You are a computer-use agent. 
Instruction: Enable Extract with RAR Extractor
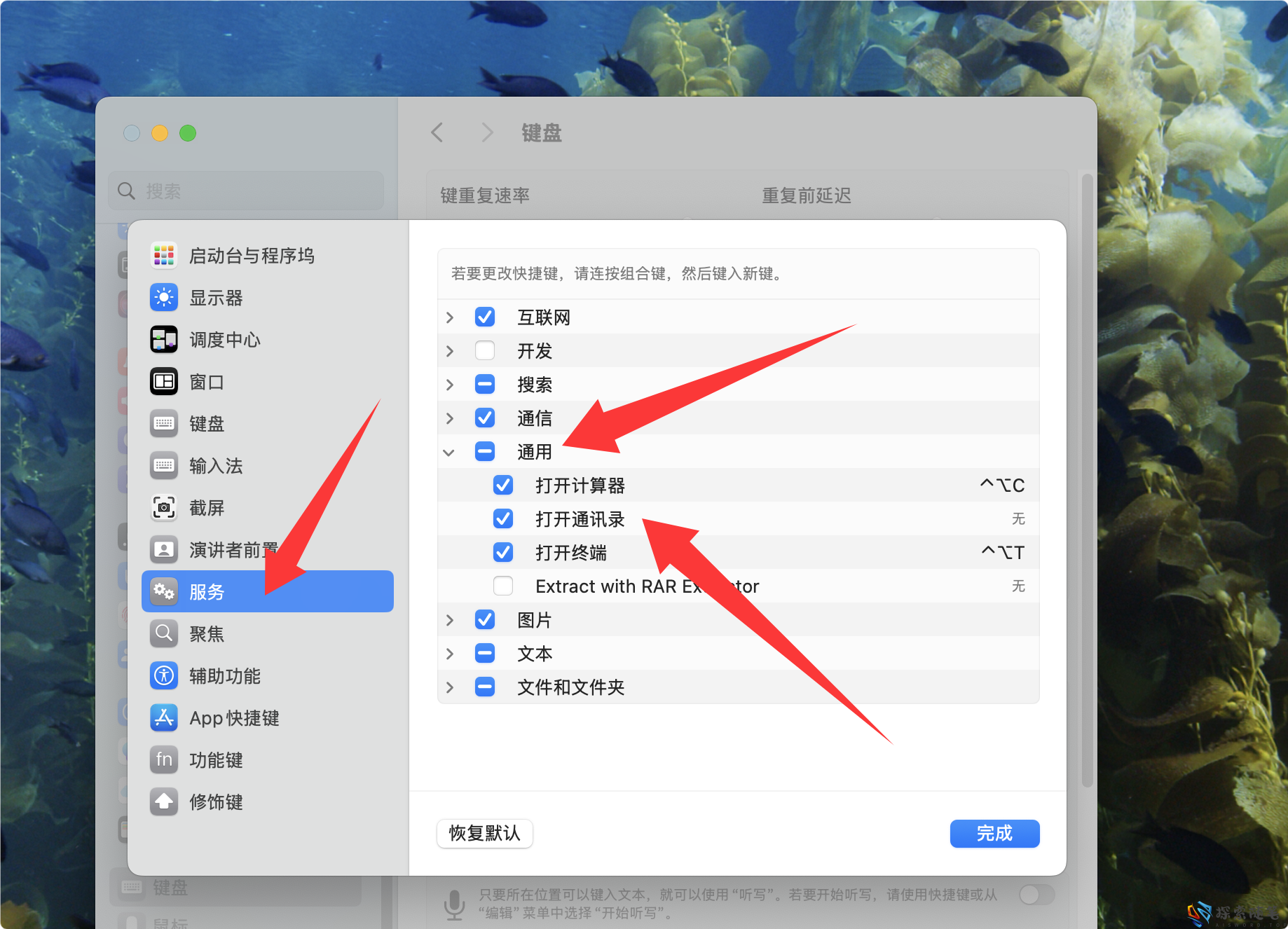503,586
